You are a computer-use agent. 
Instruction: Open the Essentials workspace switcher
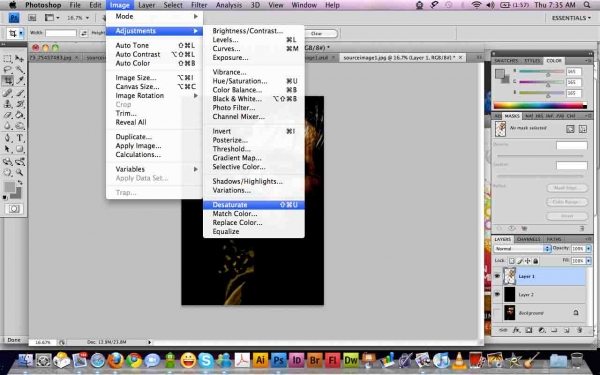571,18
